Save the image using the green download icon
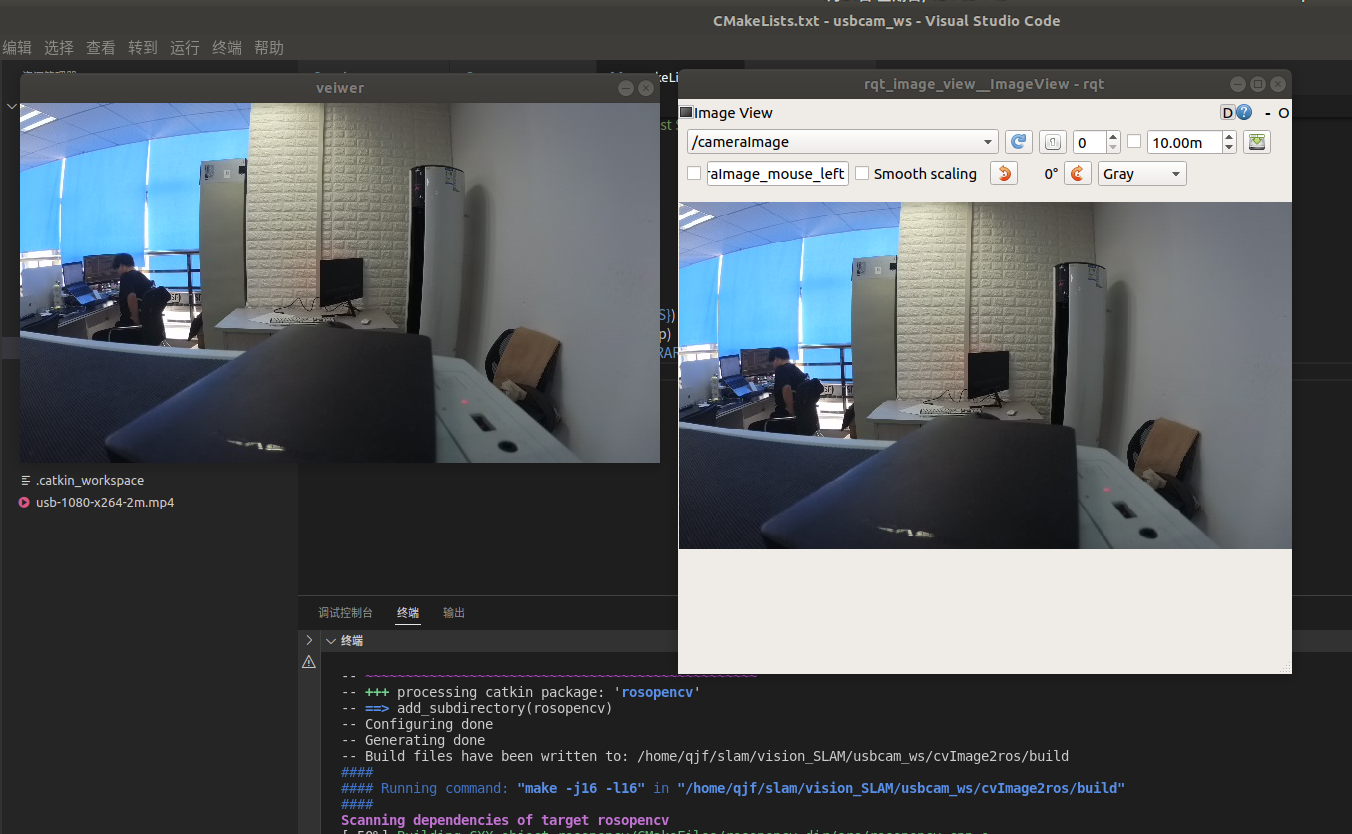 click(1257, 142)
